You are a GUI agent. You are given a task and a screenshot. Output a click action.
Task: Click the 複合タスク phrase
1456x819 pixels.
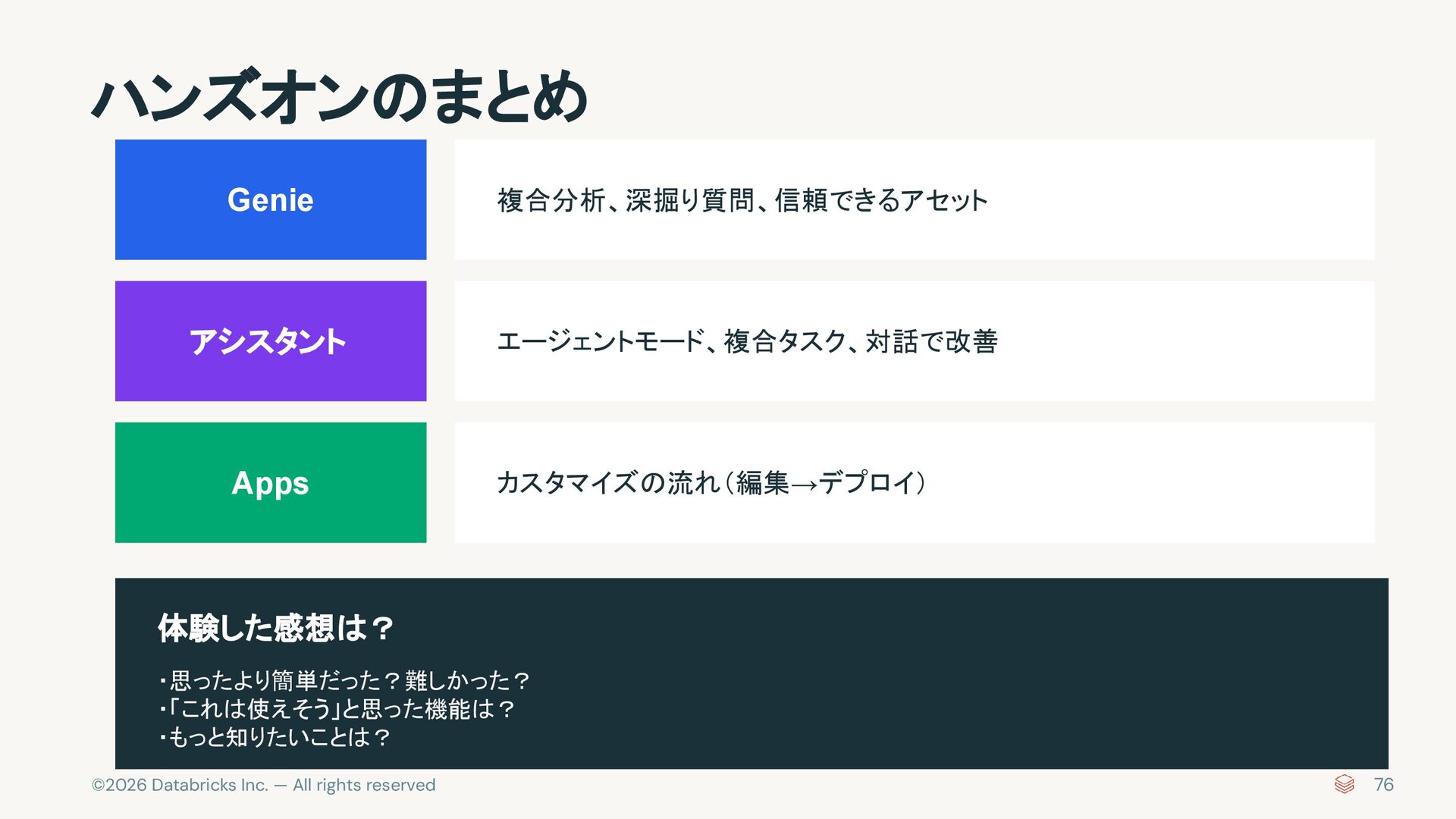(785, 342)
